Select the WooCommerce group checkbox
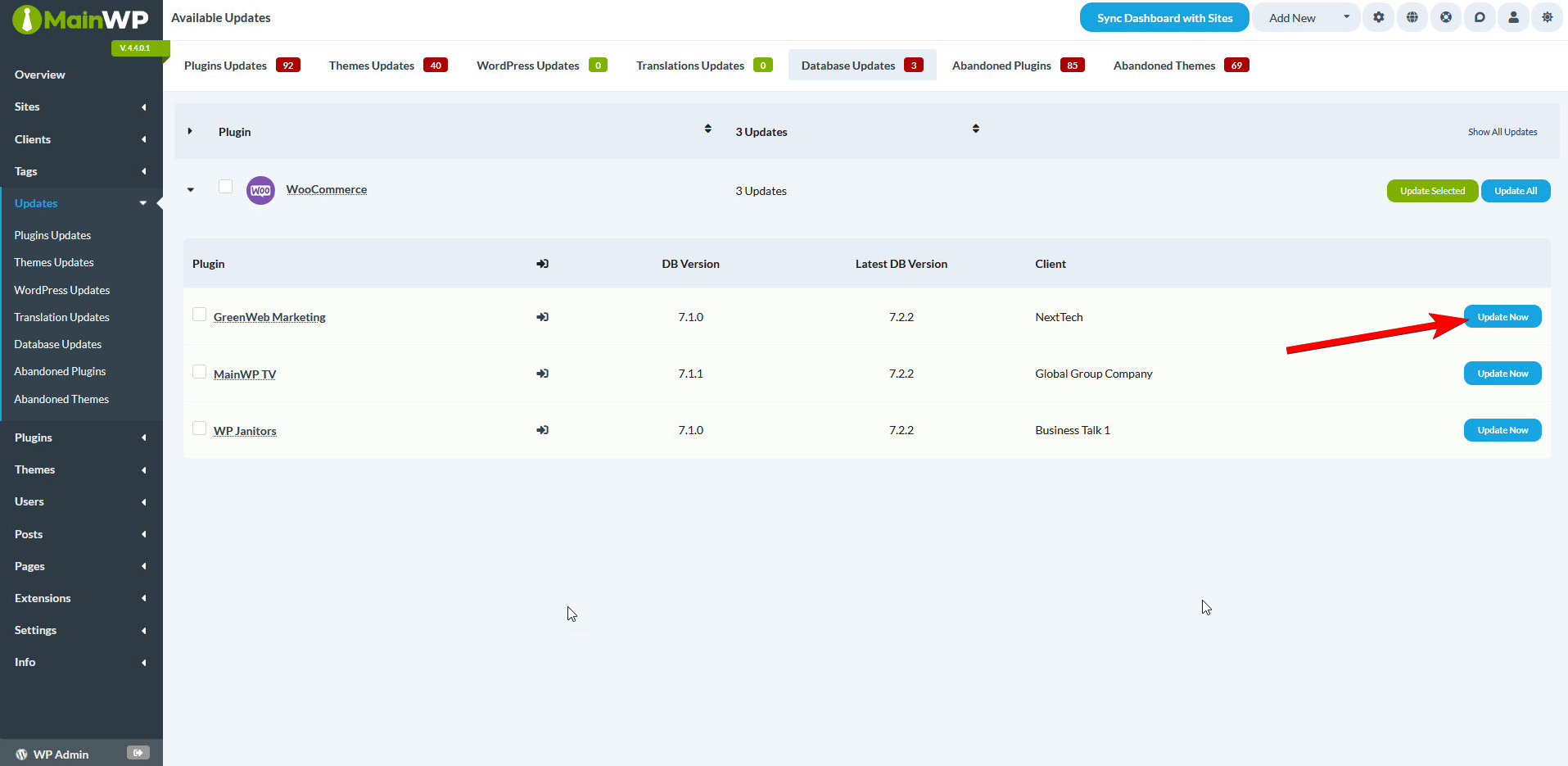This screenshot has width=1568, height=766. [x=225, y=187]
